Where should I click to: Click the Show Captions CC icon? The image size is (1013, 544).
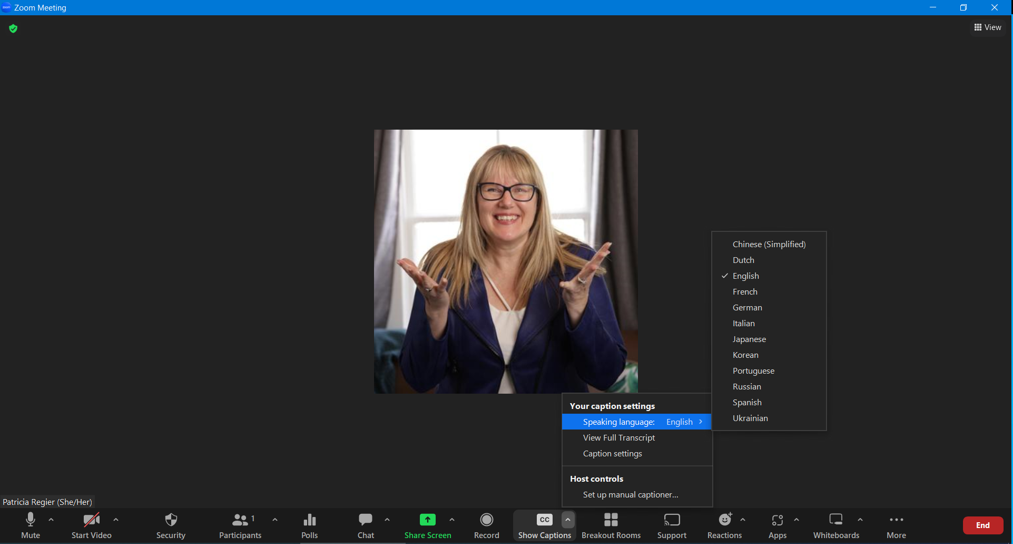(x=545, y=519)
